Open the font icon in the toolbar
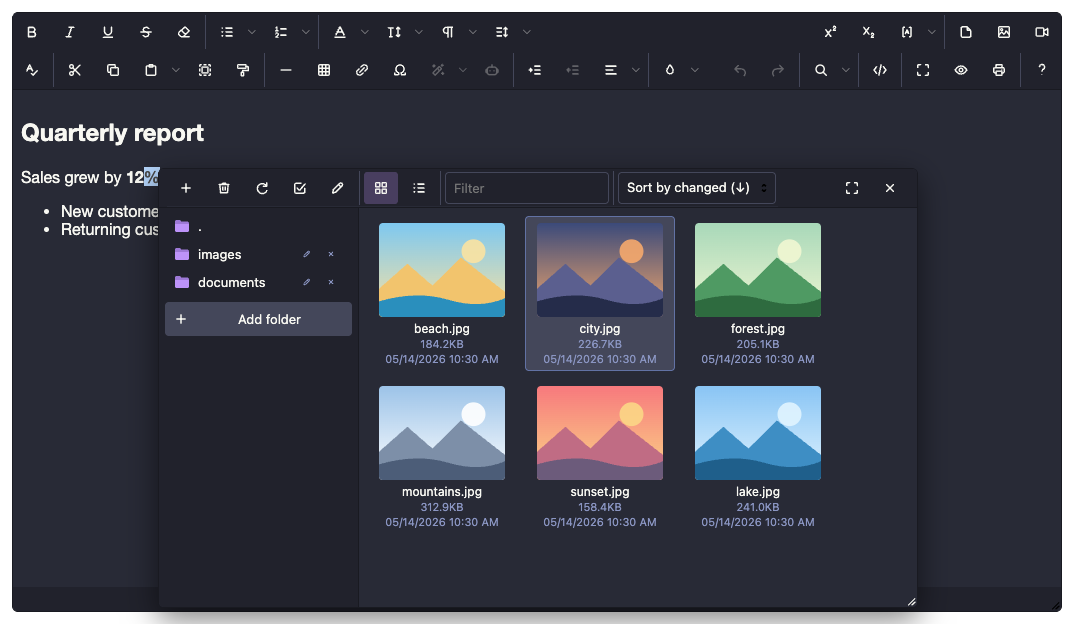 [340, 32]
